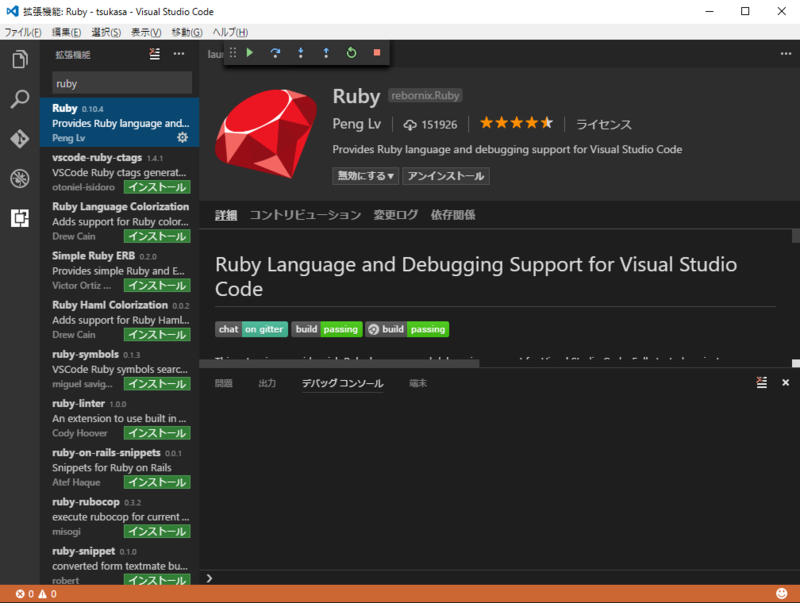The width and height of the screenshot is (800, 603).
Task: Clear extensions search results icon
Action: 155,54
